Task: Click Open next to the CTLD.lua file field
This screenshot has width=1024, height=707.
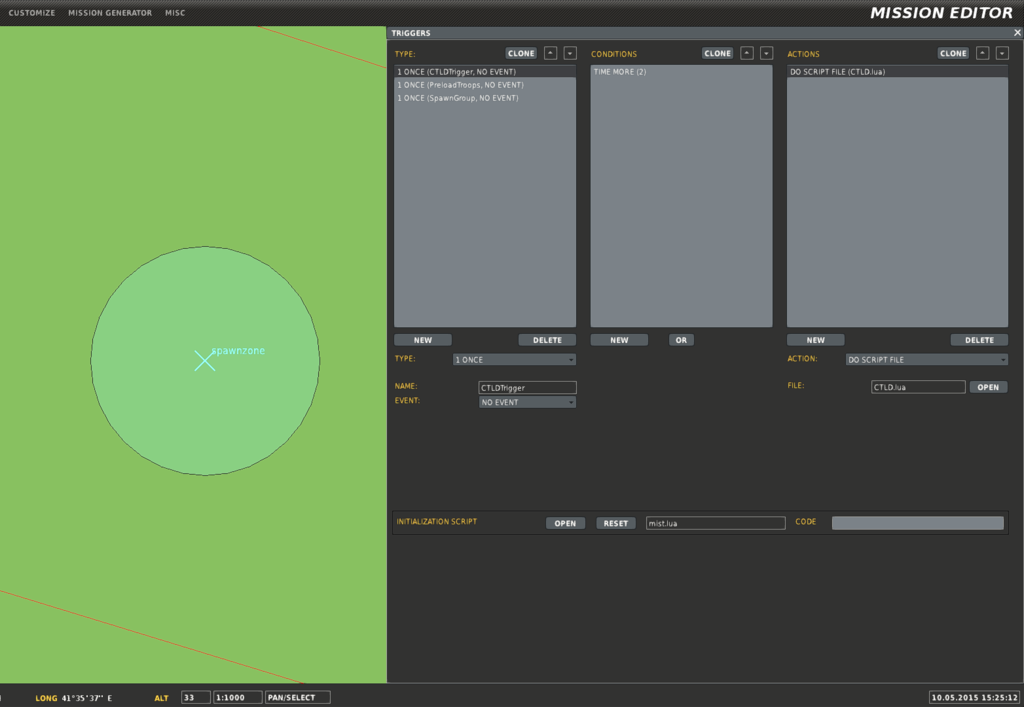Action: tap(987, 387)
